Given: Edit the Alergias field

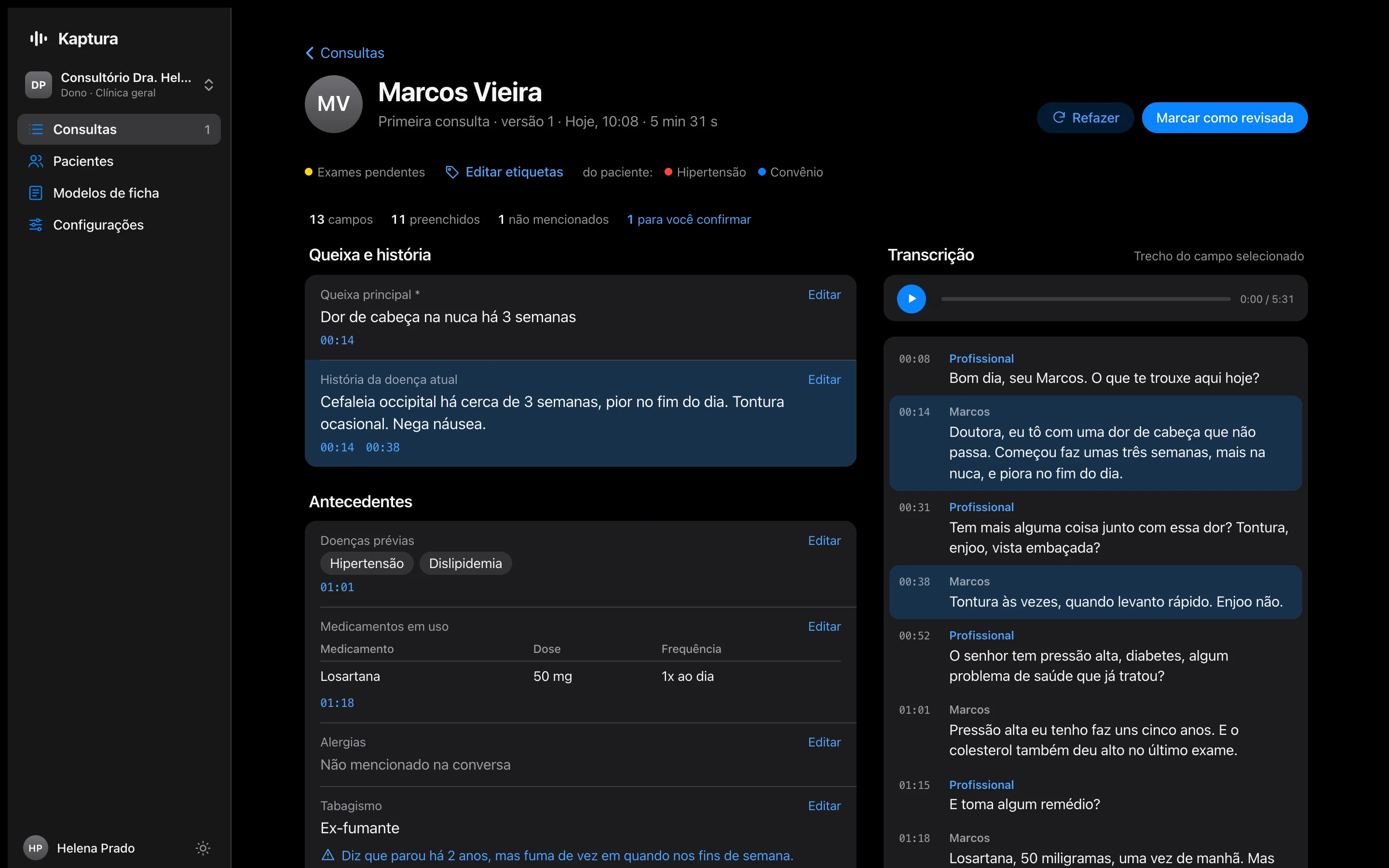Looking at the screenshot, I should point(824,742).
